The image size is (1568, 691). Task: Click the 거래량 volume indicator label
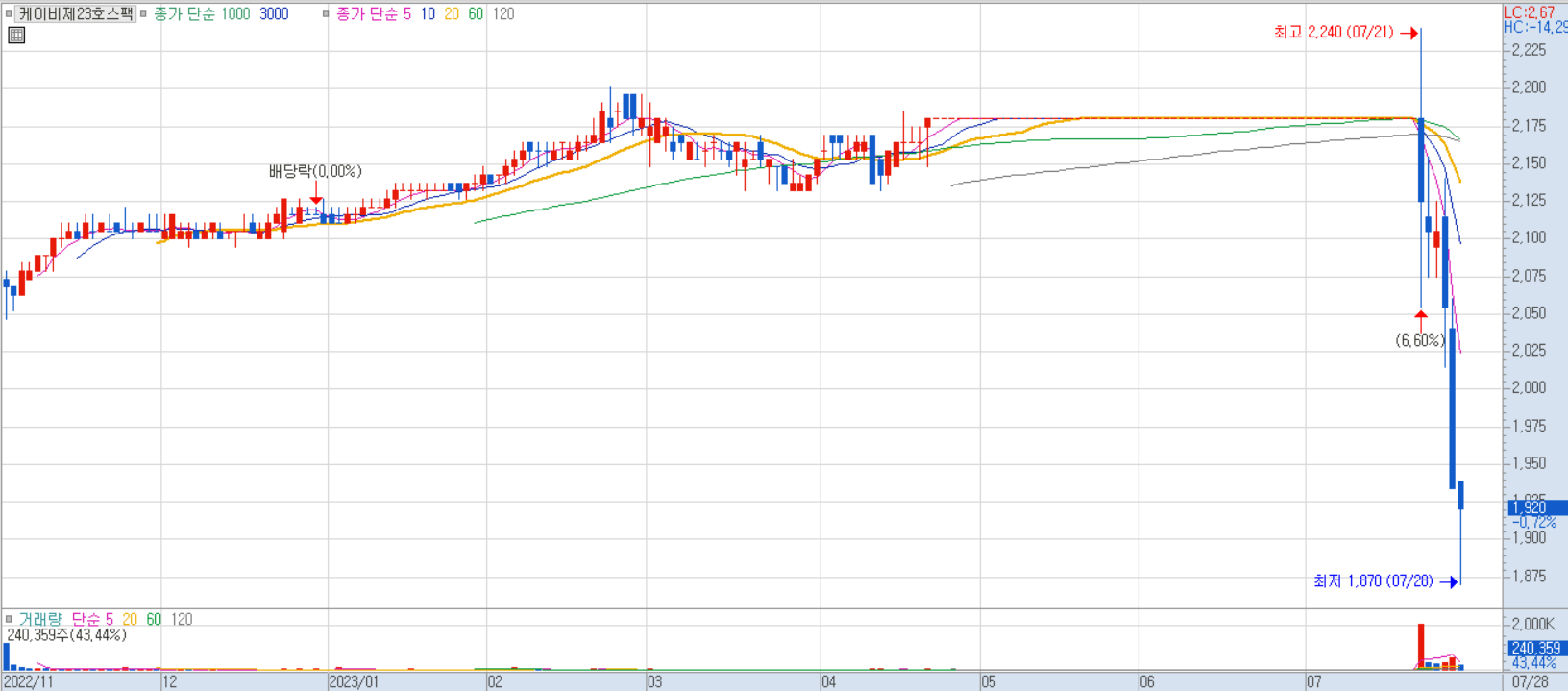pos(40,619)
